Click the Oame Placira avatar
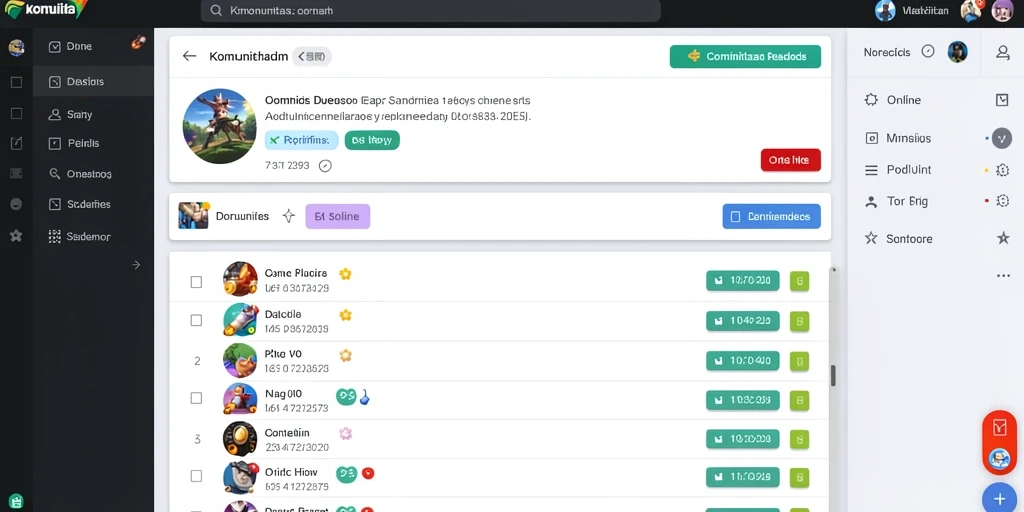This screenshot has width=1024, height=512. [240, 280]
